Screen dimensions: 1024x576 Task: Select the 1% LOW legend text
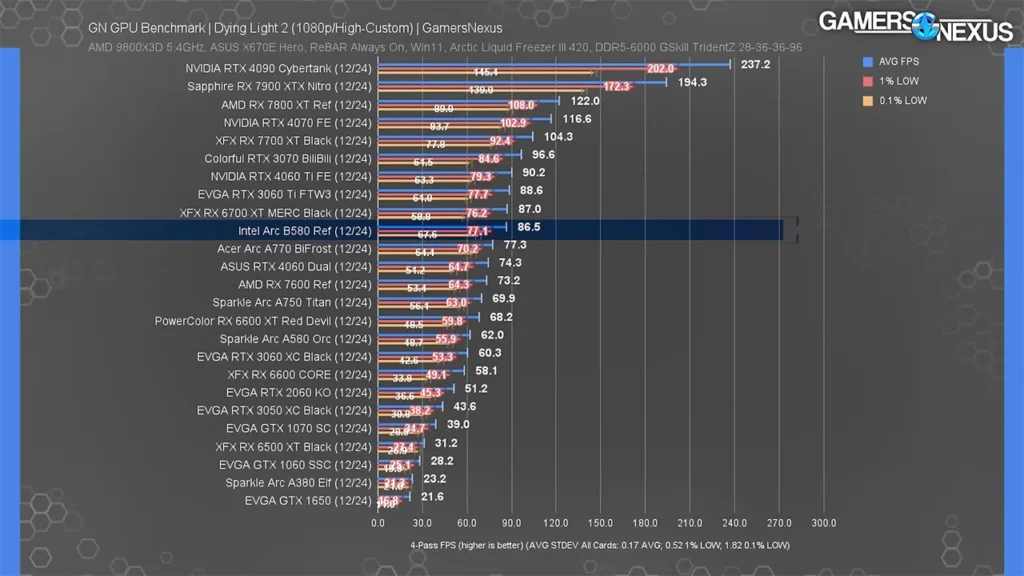coord(899,81)
